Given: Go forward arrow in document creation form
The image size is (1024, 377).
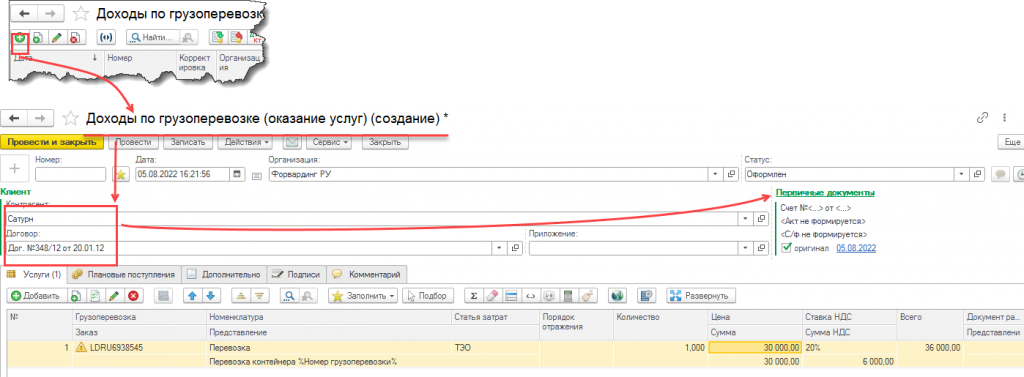Looking at the screenshot, I should pos(39,118).
